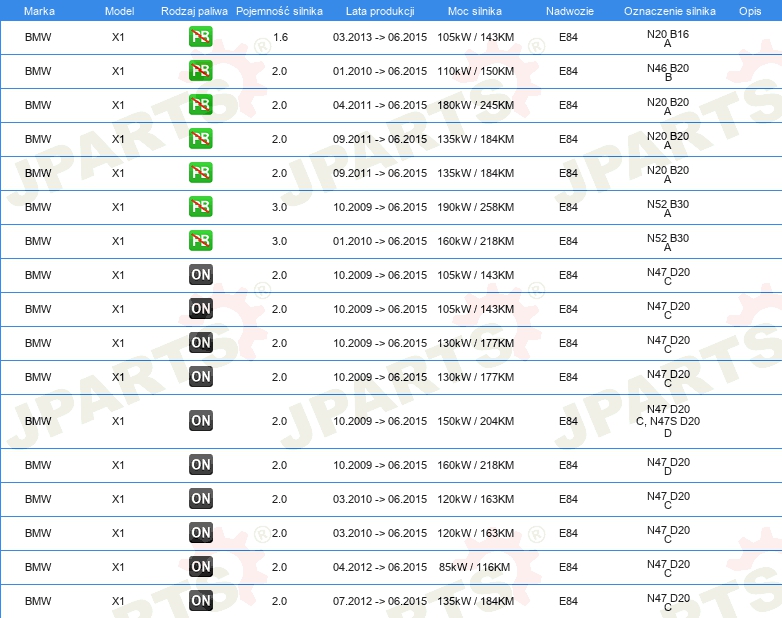This screenshot has height=618, width=782.
Task: Click the Opis column header
Action: click(750, 11)
